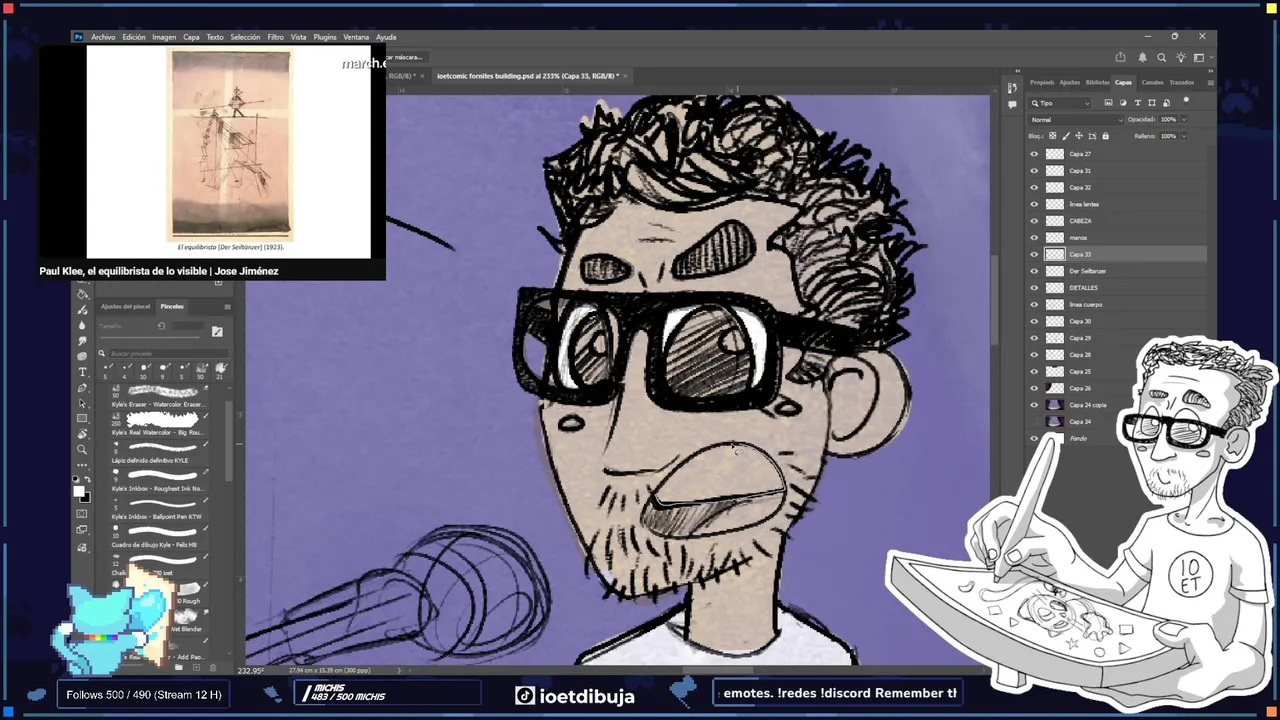Select the Path Selection arrow tool
Image resolution: width=1280 pixels, height=720 pixels.
tap(82, 403)
